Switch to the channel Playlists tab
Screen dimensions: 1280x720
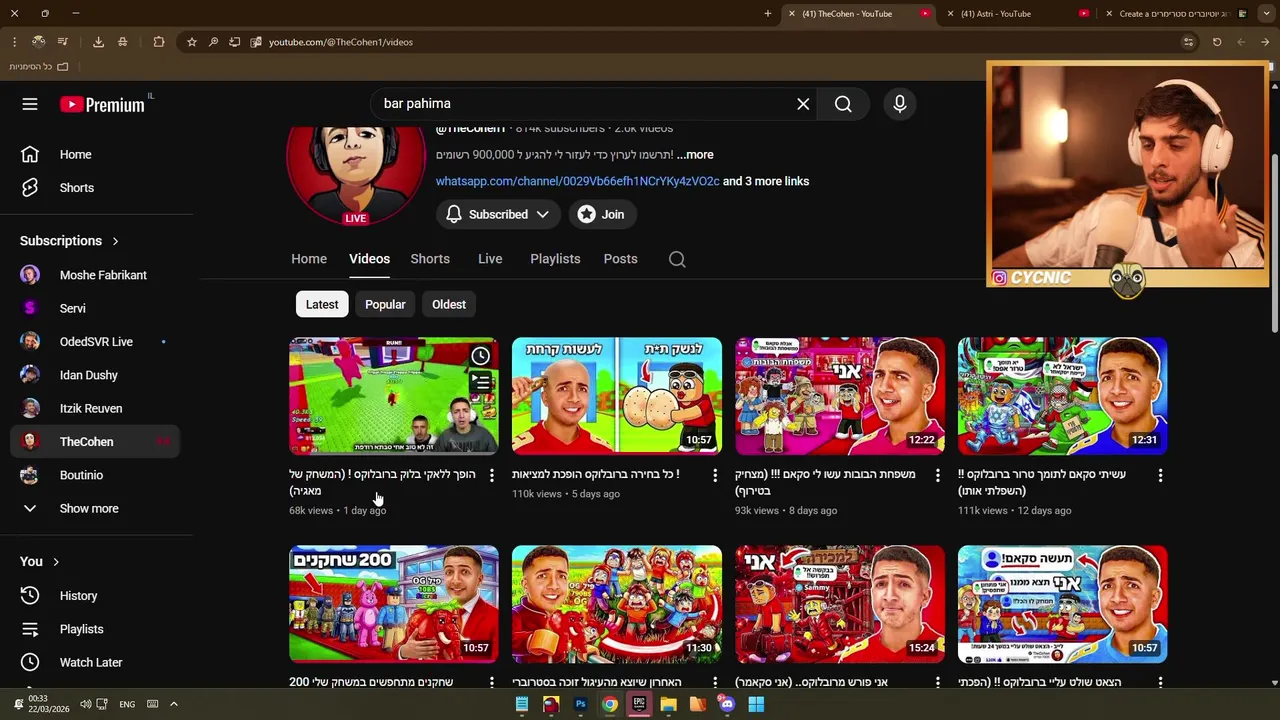point(555,259)
